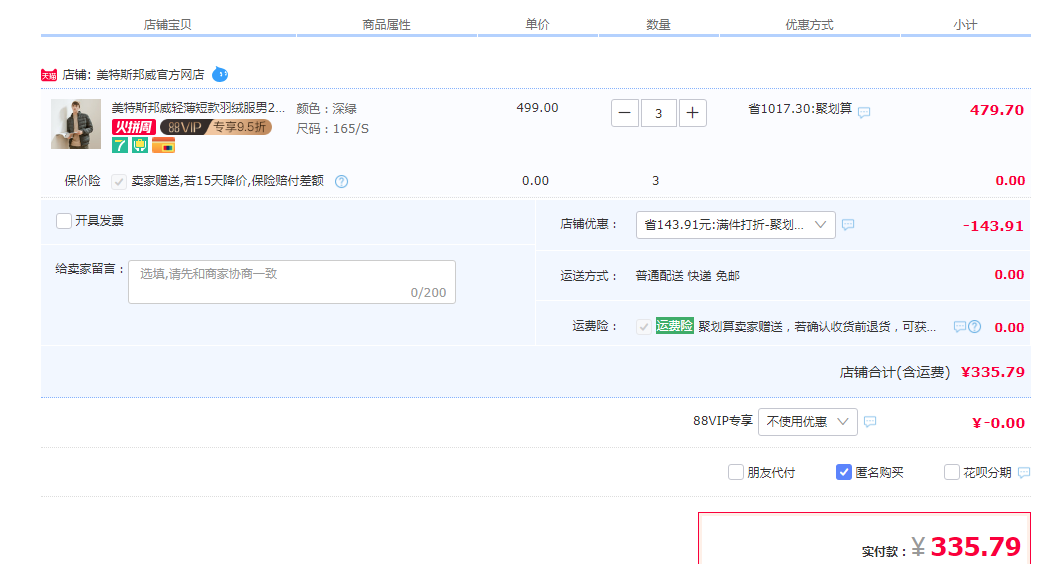The image size is (1056, 564).
Task: Click the 479.70 subtotal amount
Action: 997,111
